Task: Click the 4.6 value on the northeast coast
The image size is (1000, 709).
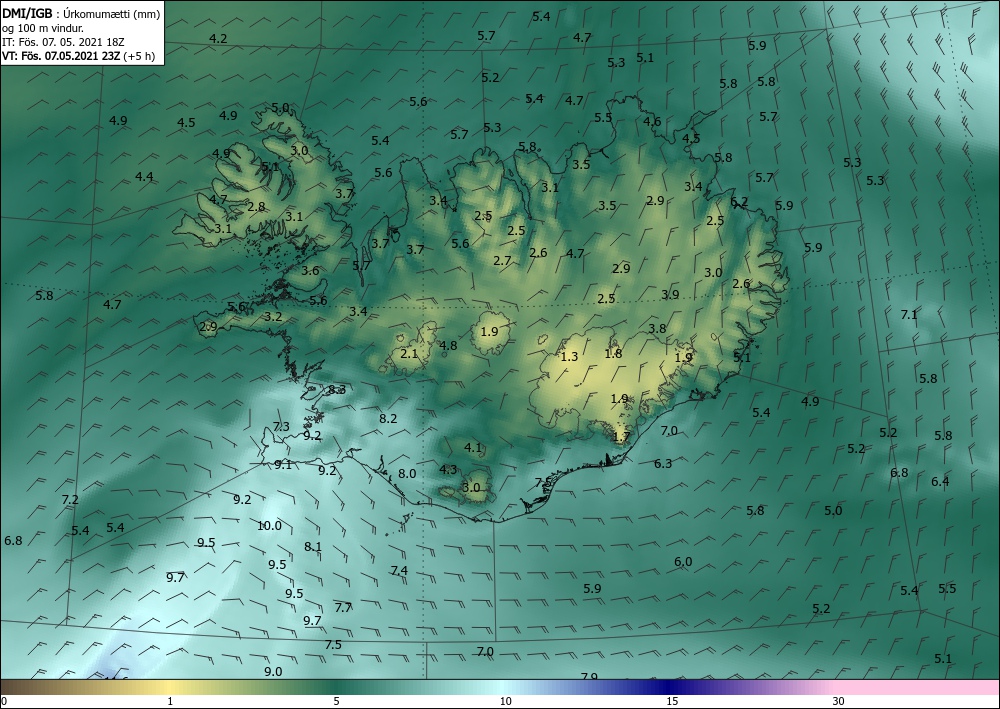Action: [x=652, y=122]
